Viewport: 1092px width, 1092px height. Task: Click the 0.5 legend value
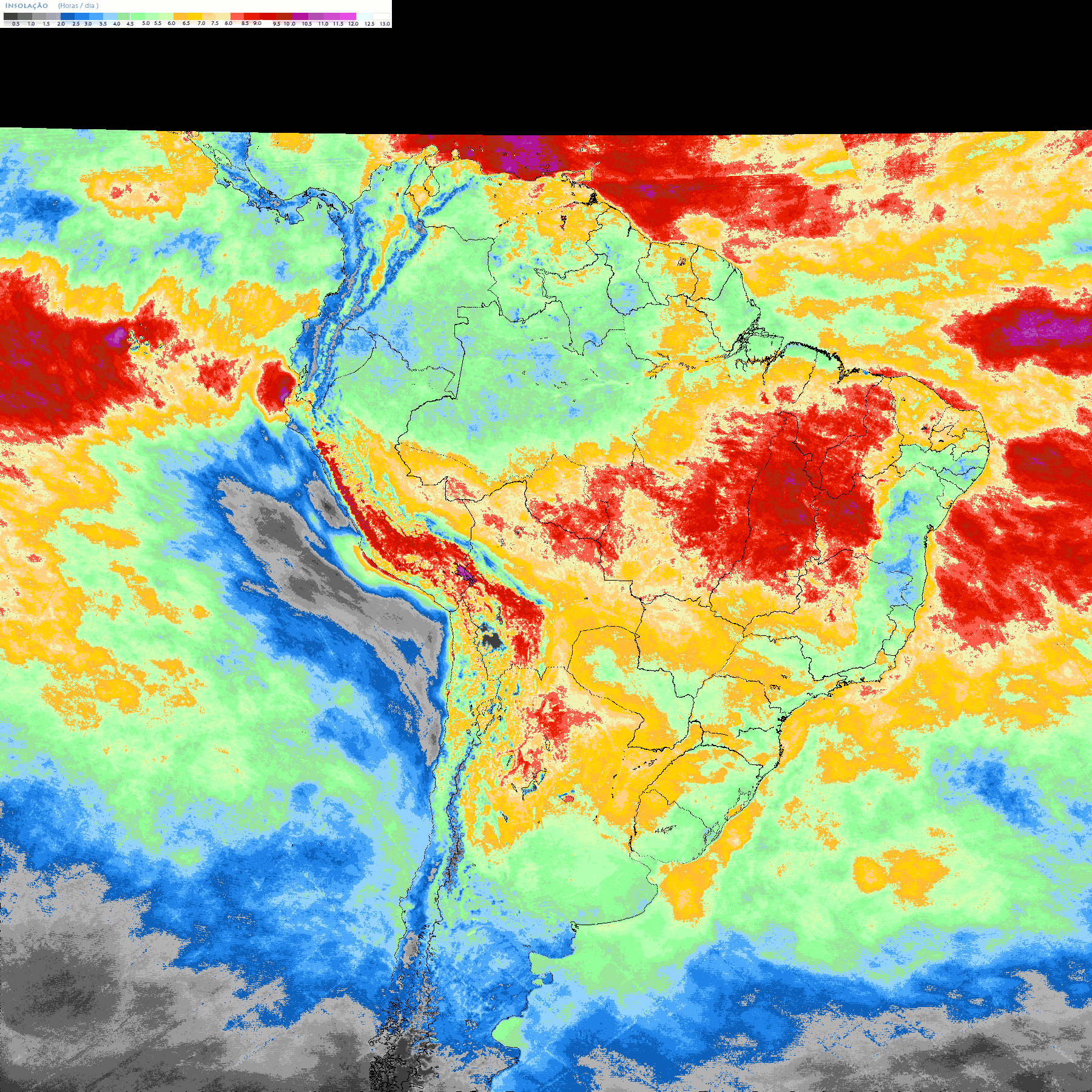click(16, 24)
